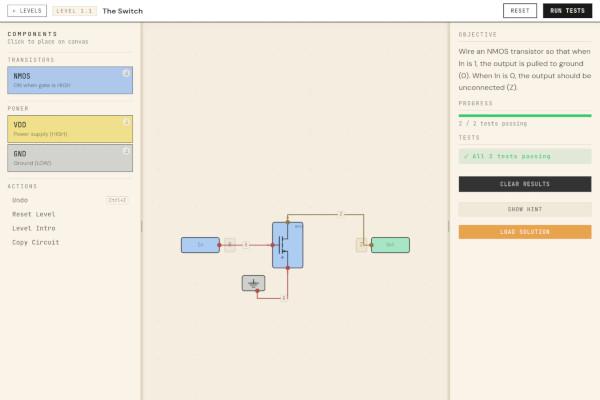The height and width of the screenshot is (400, 600).
Task: Select the NMOS transistor on the canvas
Action: tap(287, 245)
